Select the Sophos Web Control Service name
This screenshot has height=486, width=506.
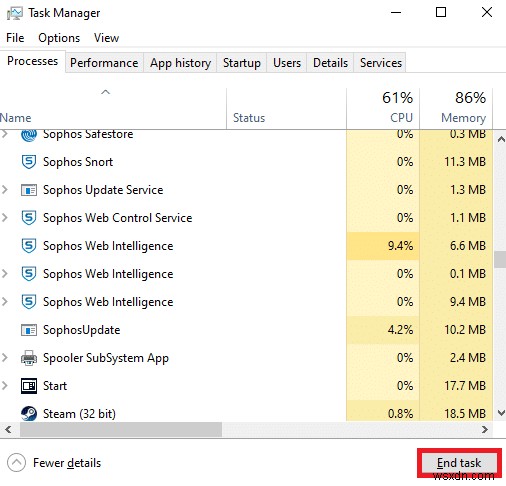click(118, 218)
